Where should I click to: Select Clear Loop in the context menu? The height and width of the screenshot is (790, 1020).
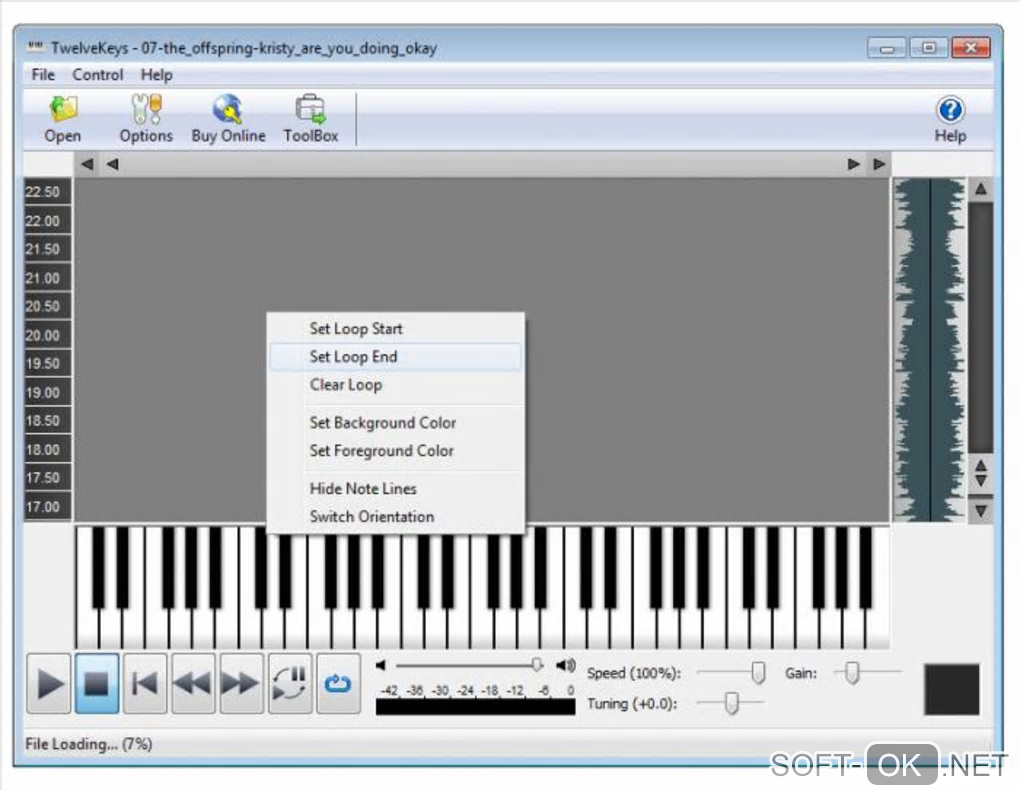tap(396, 385)
